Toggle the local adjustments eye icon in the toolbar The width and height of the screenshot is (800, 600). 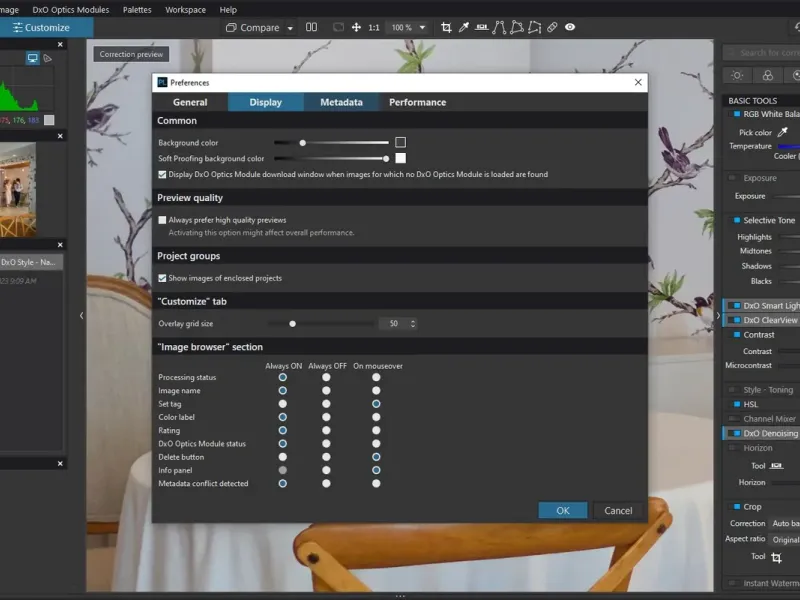(x=570, y=27)
